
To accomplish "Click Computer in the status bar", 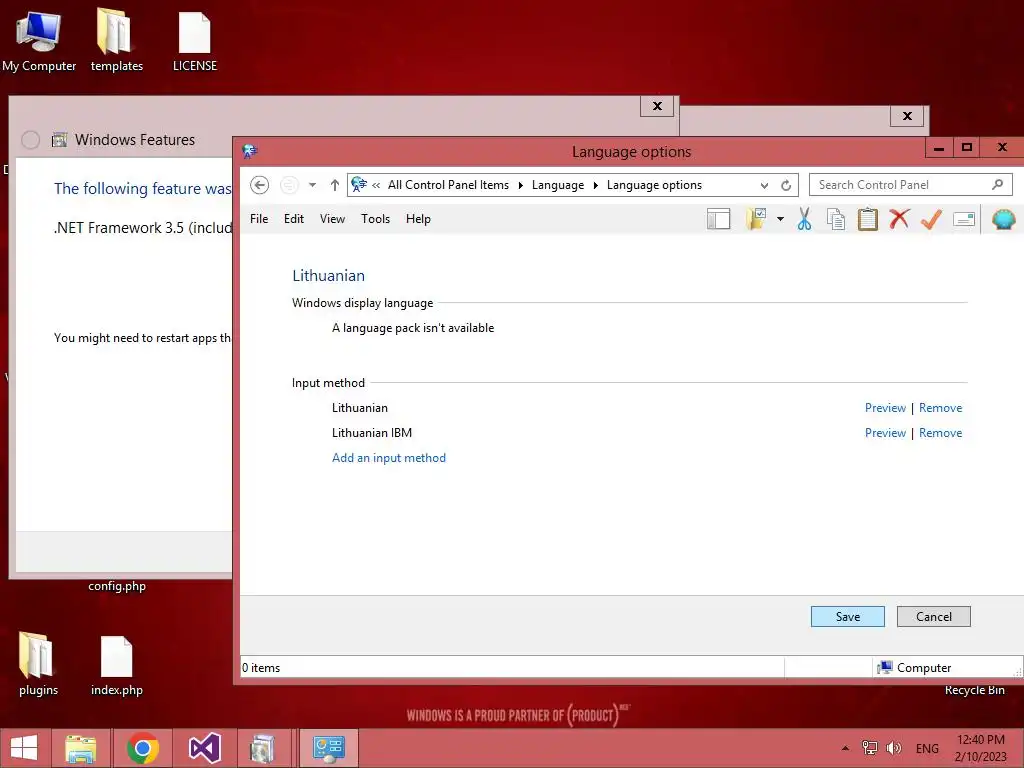I will pyautogui.click(x=914, y=667).
